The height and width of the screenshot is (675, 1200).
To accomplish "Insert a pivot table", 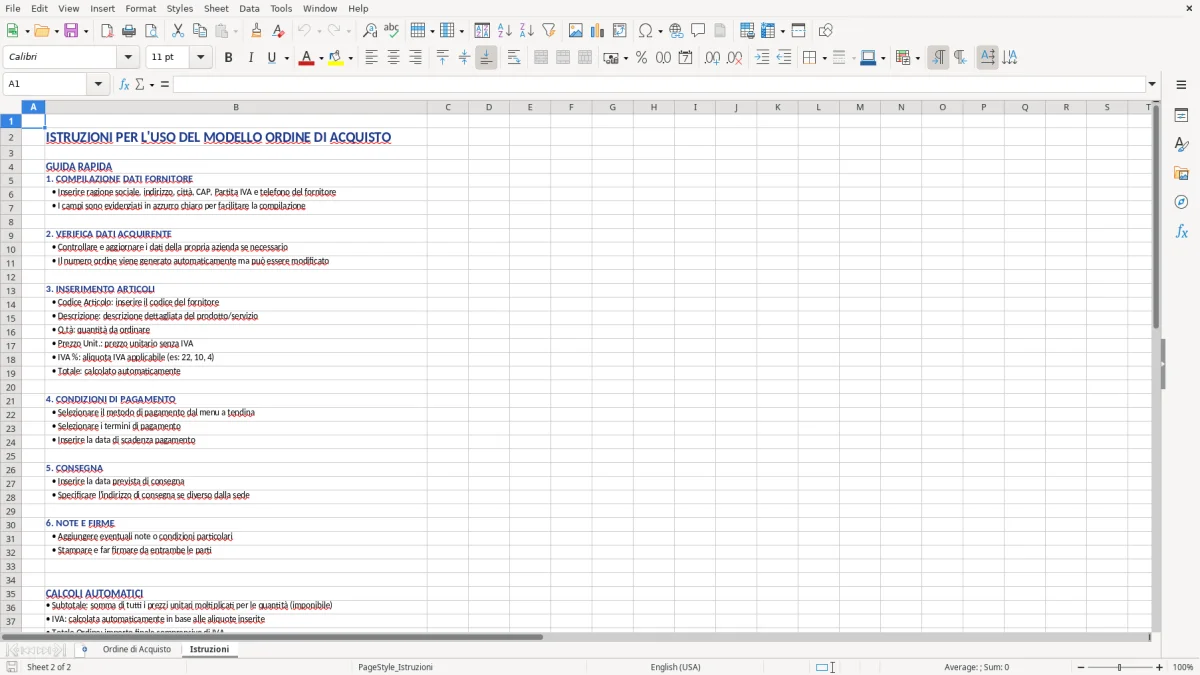I will pos(620,31).
